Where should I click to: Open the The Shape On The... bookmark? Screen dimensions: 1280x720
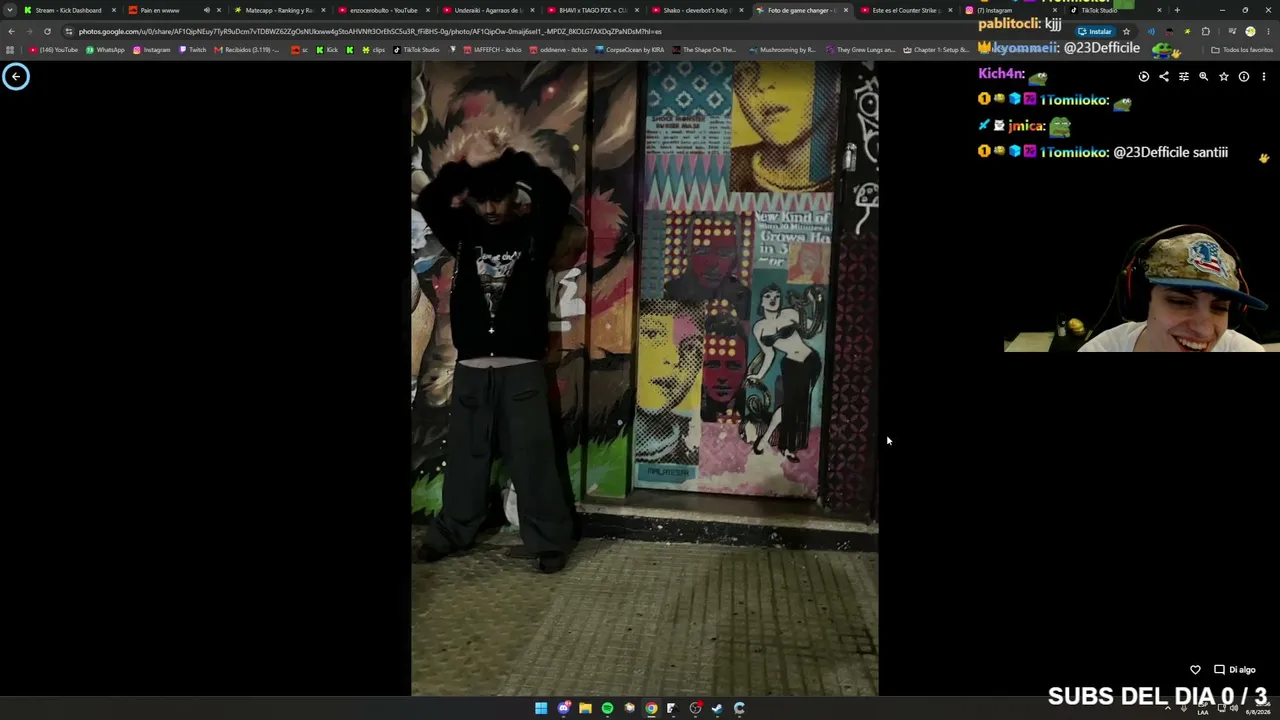click(704, 49)
